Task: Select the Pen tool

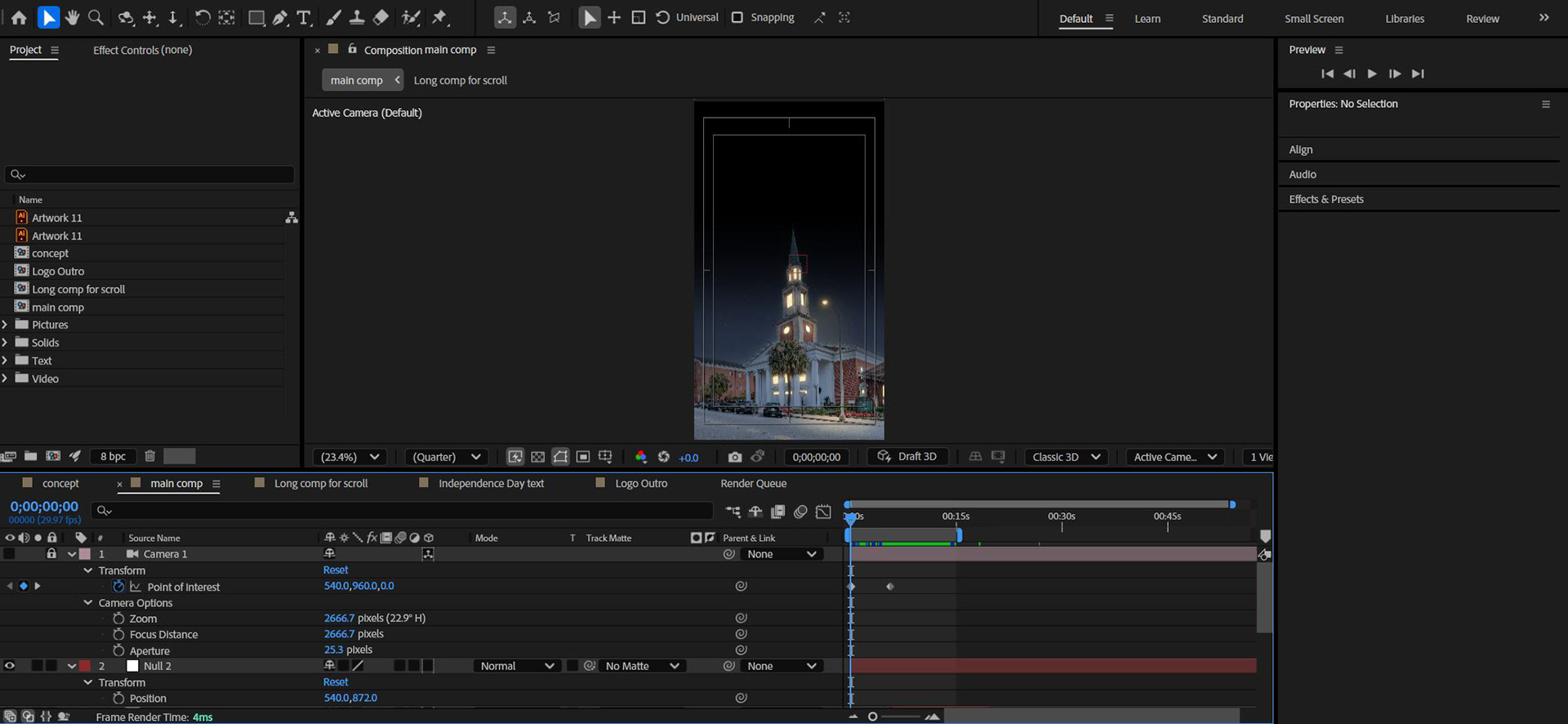Action: tap(280, 17)
